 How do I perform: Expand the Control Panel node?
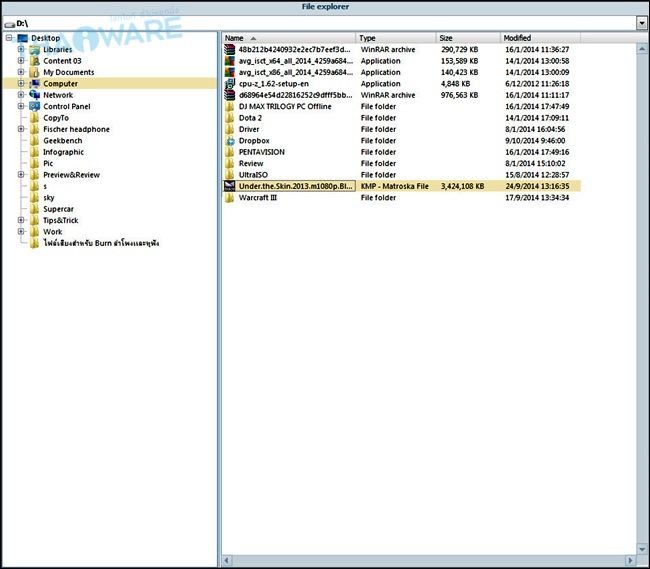(x=21, y=106)
